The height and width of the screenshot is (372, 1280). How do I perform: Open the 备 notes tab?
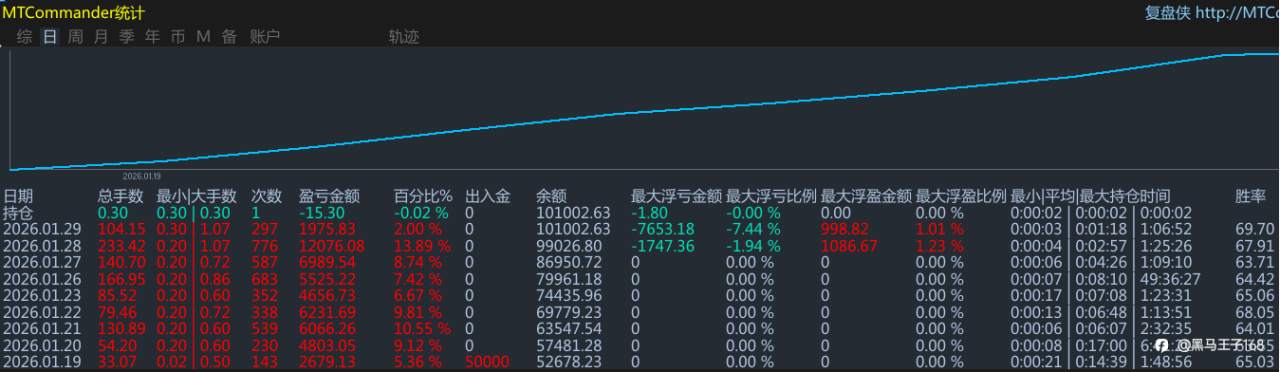(x=229, y=37)
